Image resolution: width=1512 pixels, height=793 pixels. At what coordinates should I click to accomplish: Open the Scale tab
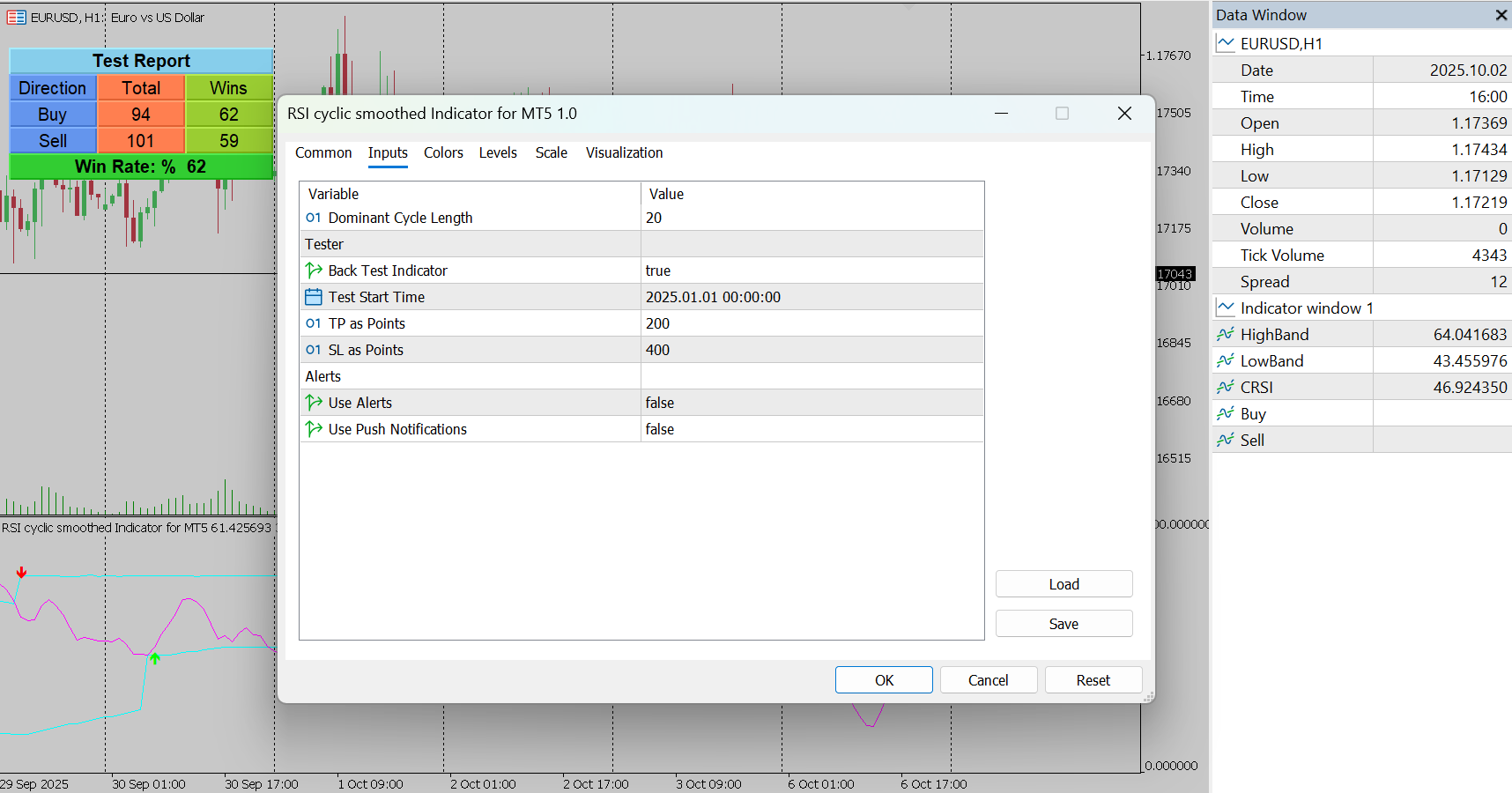(552, 152)
